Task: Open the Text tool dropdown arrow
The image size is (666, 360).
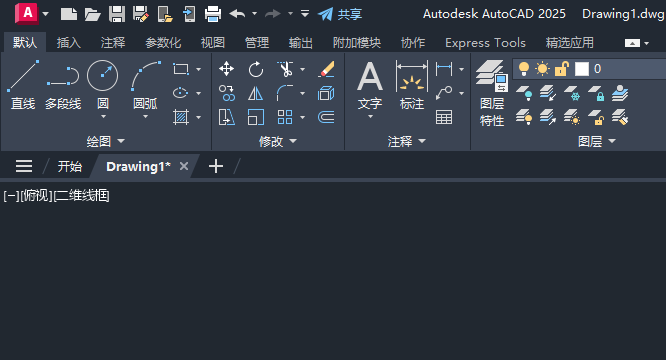Action: pyautogui.click(x=370, y=116)
